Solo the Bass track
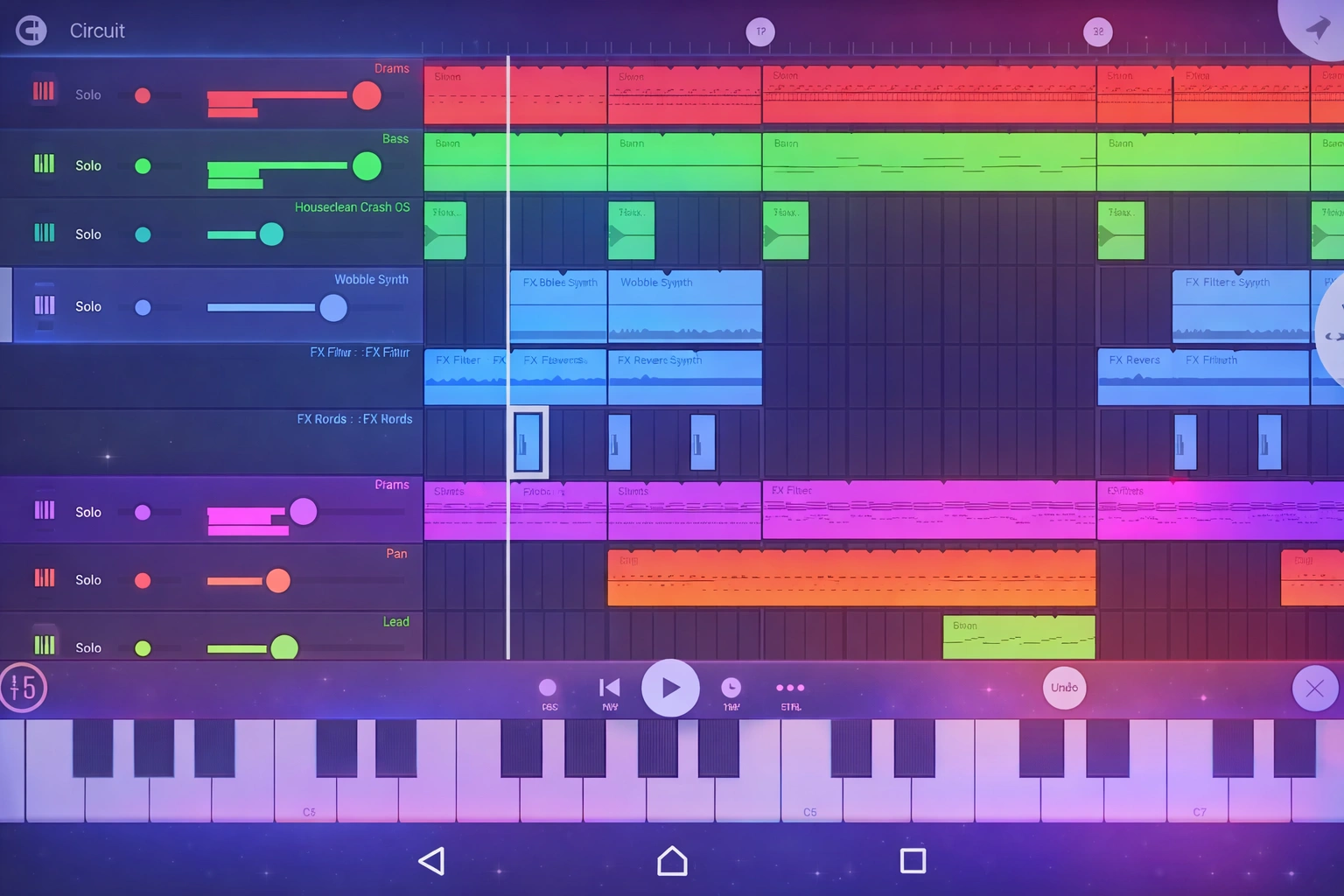Image resolution: width=1344 pixels, height=896 pixels. [x=88, y=165]
